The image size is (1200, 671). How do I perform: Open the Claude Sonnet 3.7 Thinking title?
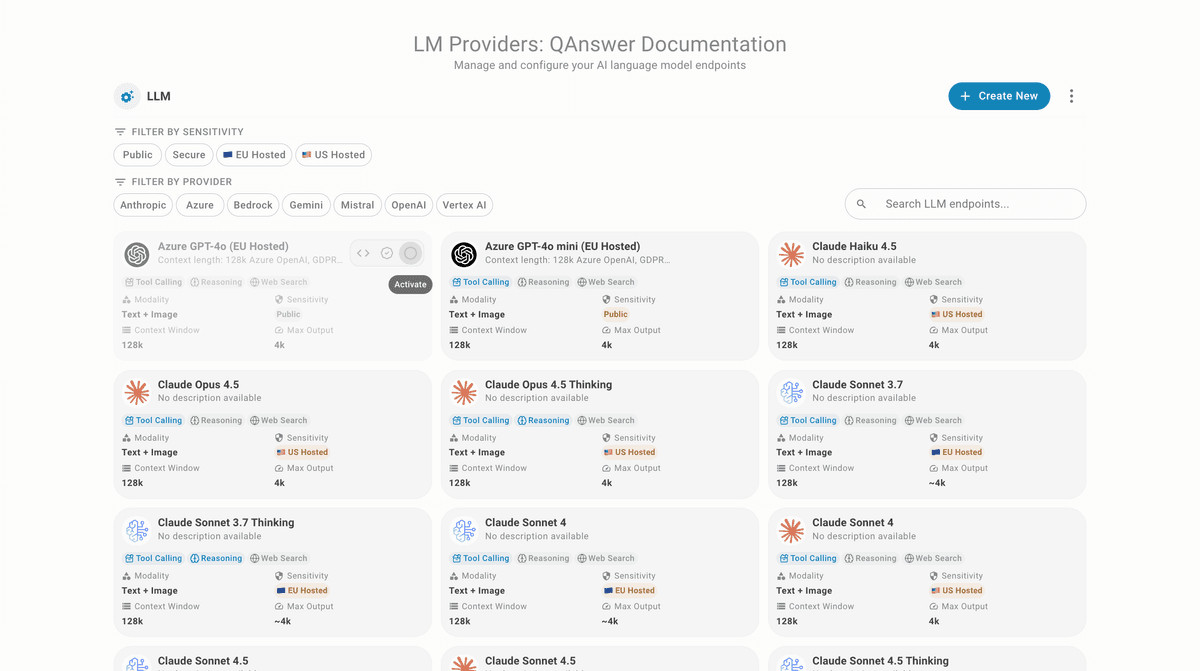(226, 522)
